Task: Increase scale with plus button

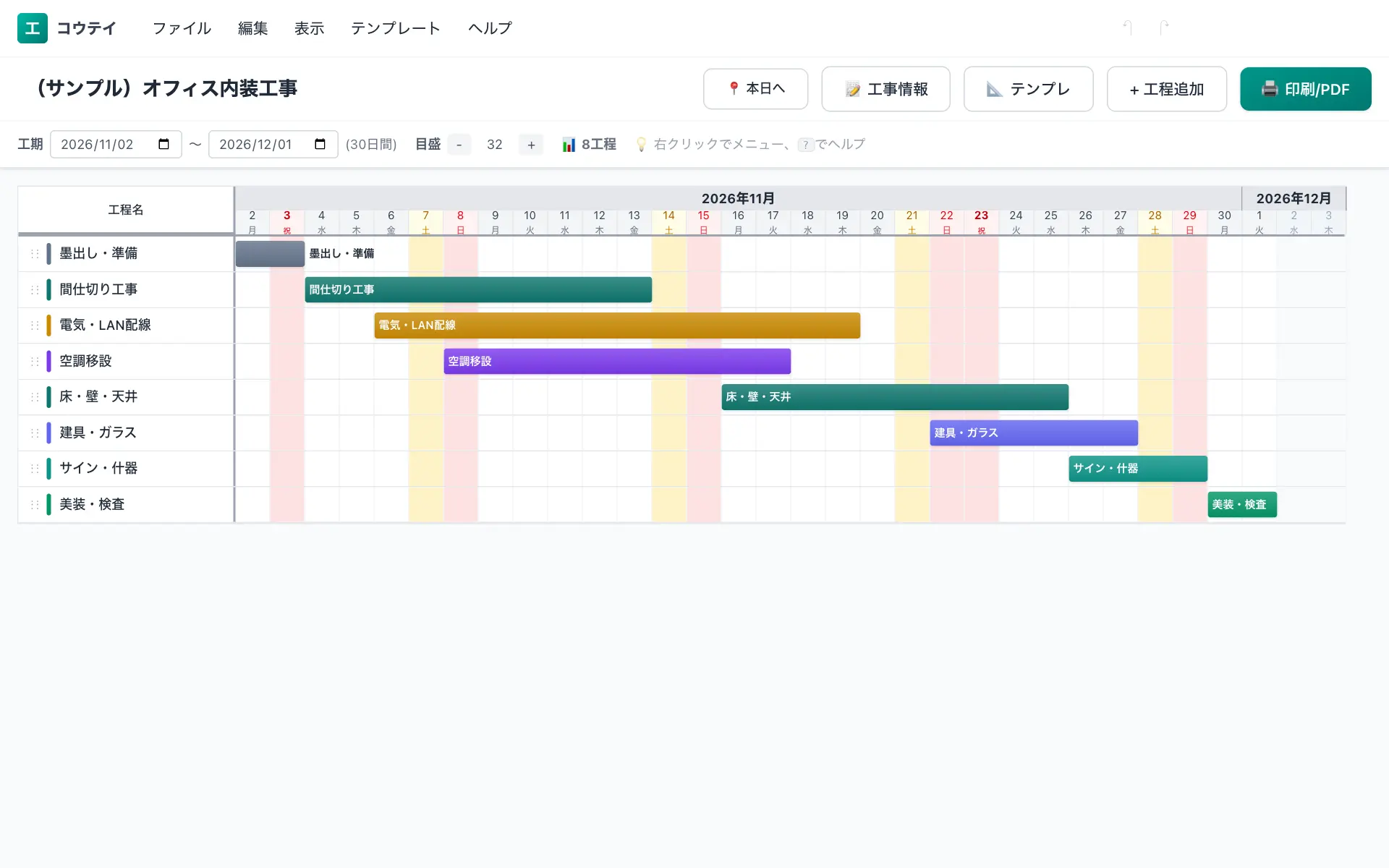Action: pyautogui.click(x=531, y=145)
